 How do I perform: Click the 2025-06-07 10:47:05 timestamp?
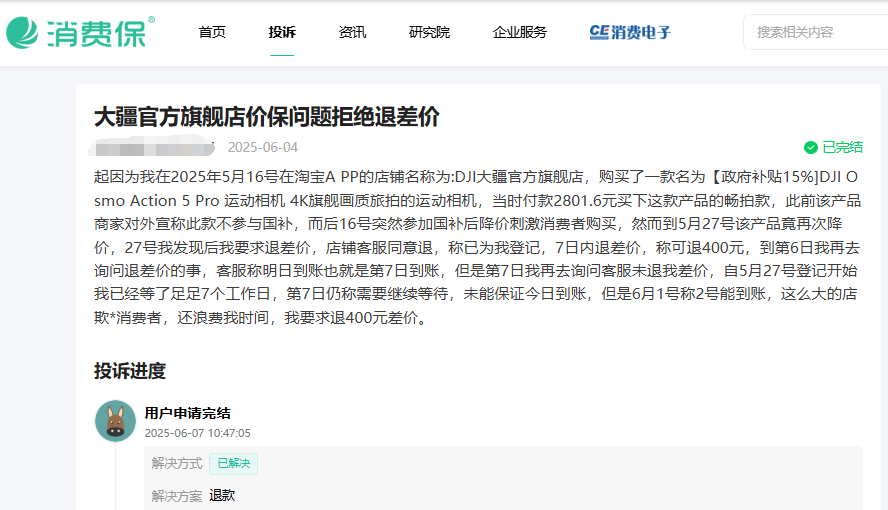[197, 434]
